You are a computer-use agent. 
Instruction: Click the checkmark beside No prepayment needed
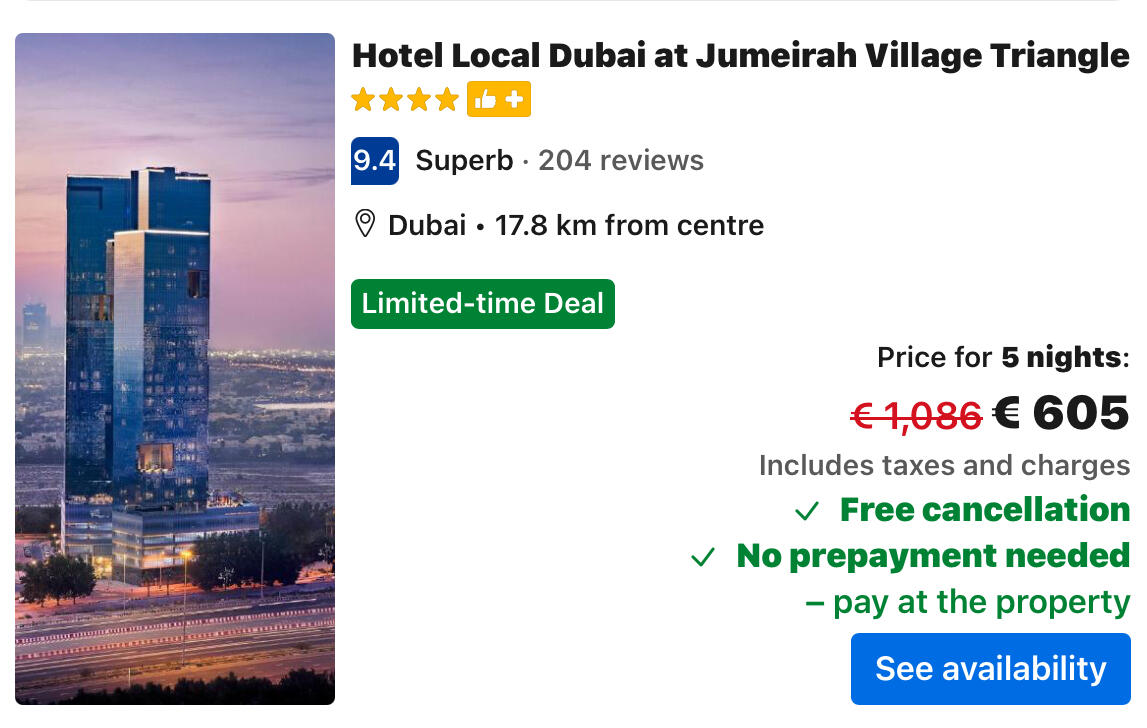coord(703,558)
